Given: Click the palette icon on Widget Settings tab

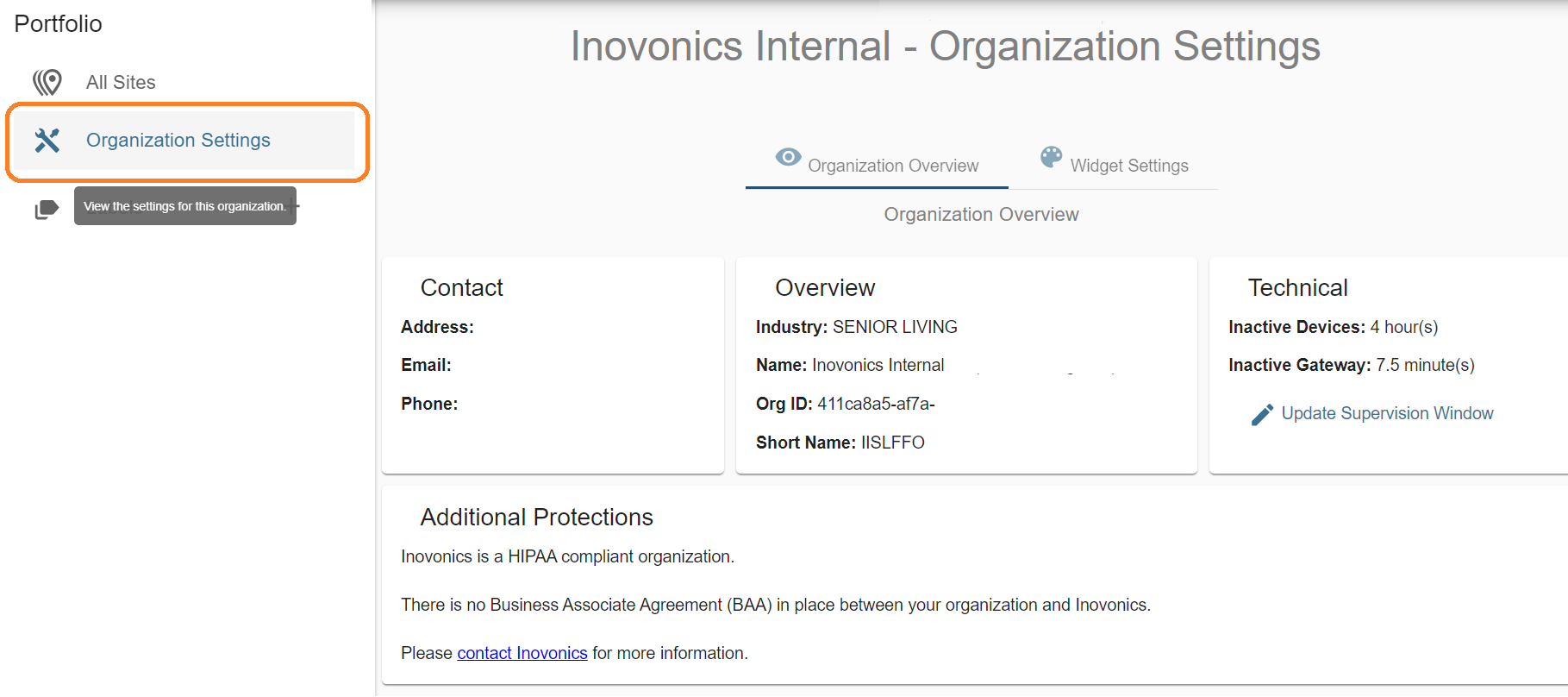Looking at the screenshot, I should [x=1051, y=157].
